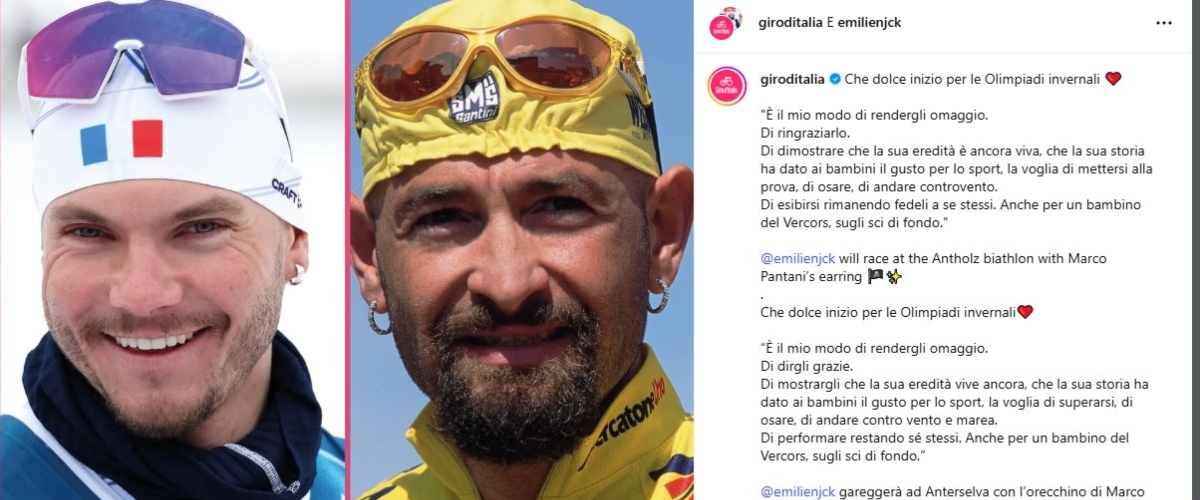Click the blue verified badge next to giroditalia
Image resolution: width=1200 pixels, height=500 pixels.
coord(834,78)
